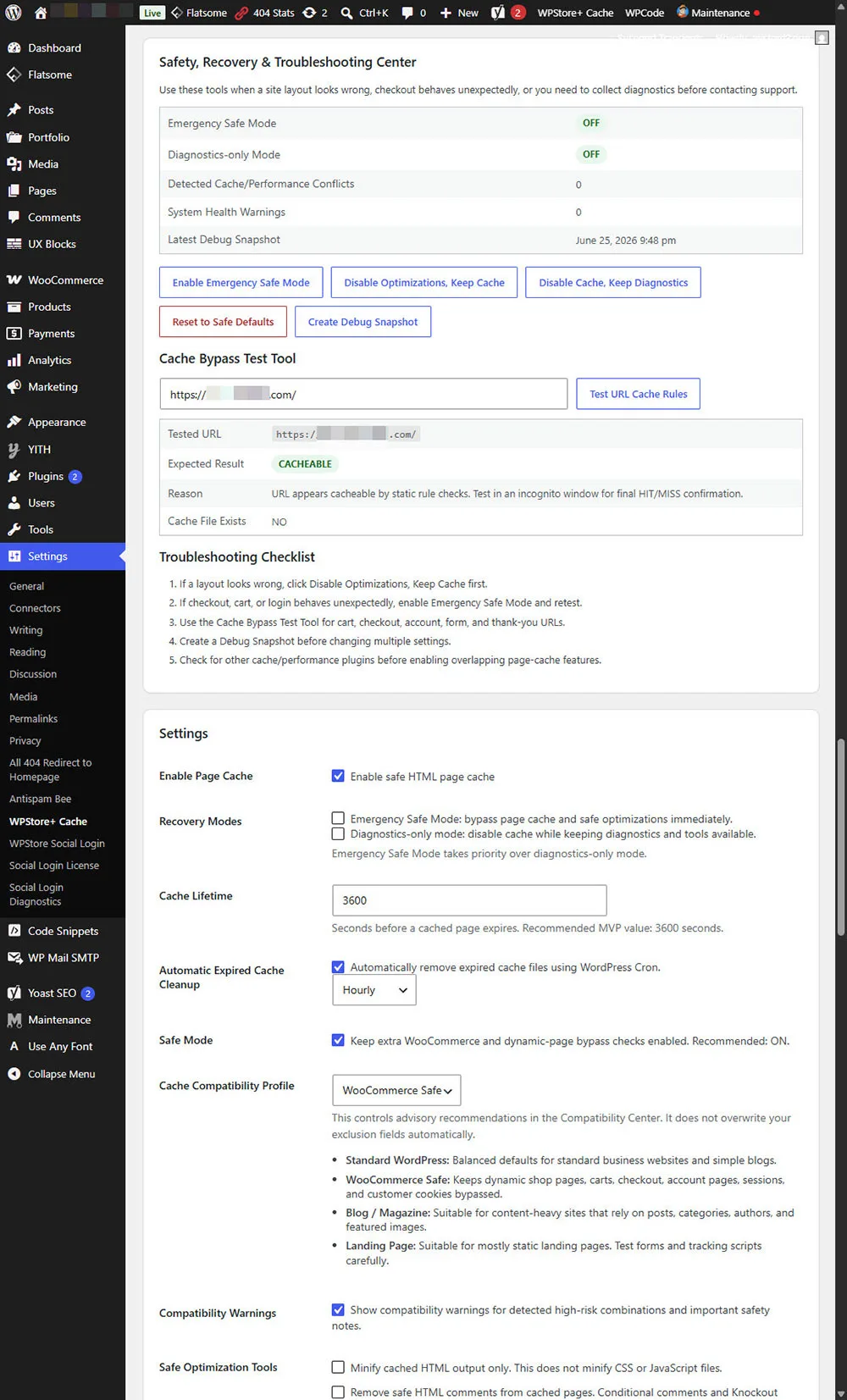Click the updates counter showing 2
The width and height of the screenshot is (847, 1400).
point(315,13)
